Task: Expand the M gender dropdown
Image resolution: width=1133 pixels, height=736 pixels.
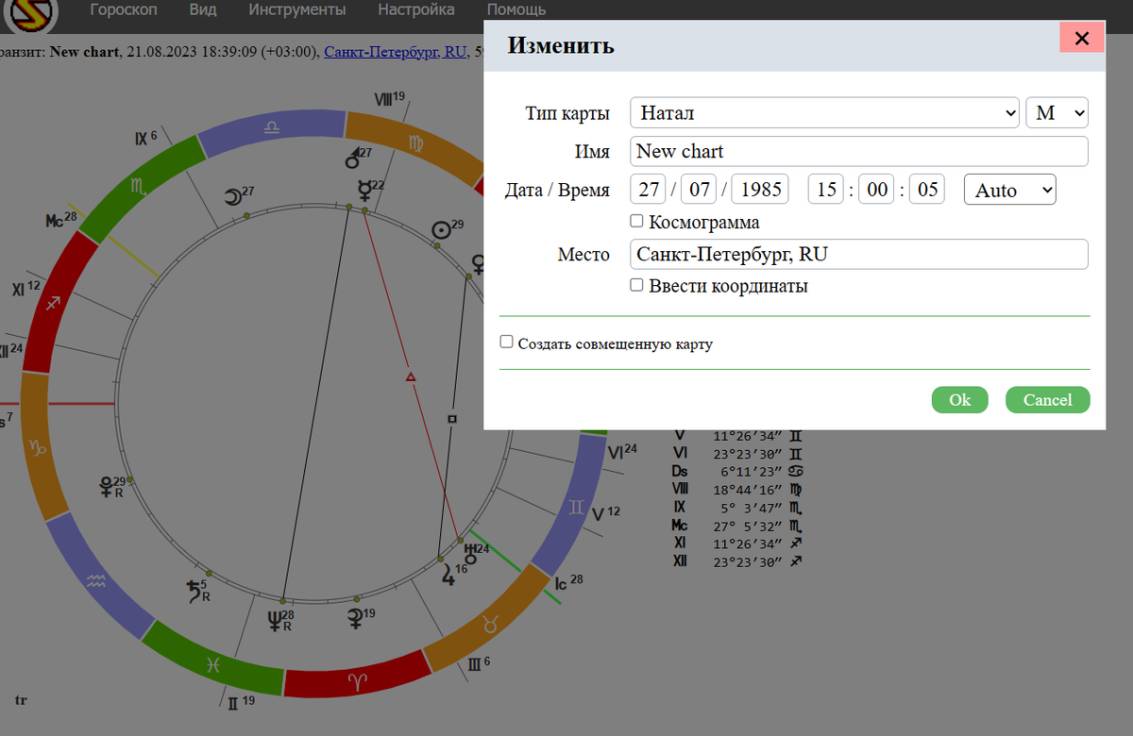Action: [1056, 113]
